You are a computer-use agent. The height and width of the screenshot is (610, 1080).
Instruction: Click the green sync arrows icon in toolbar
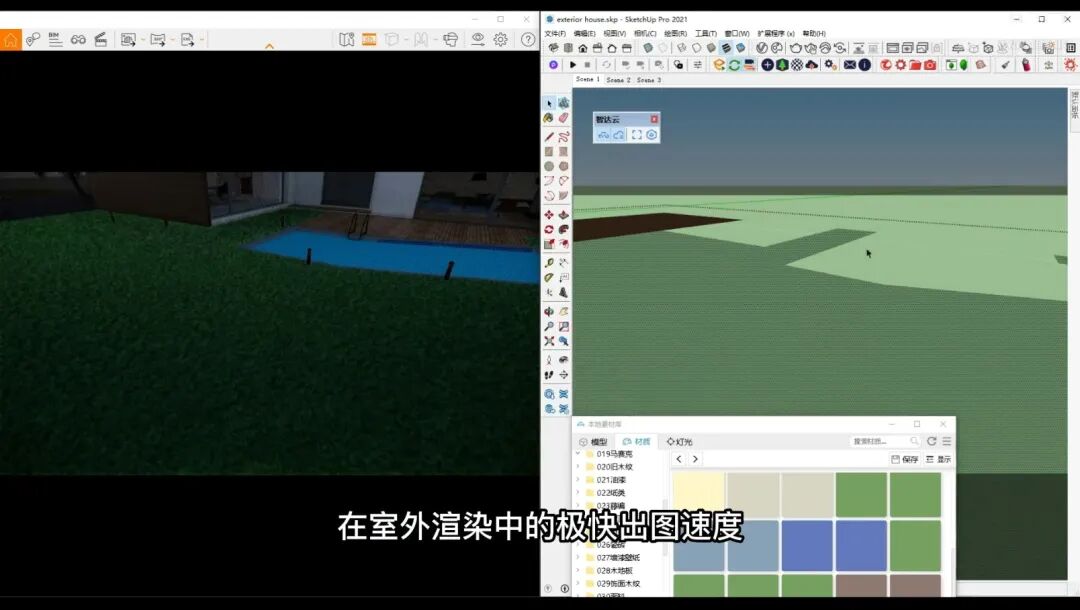pos(734,65)
